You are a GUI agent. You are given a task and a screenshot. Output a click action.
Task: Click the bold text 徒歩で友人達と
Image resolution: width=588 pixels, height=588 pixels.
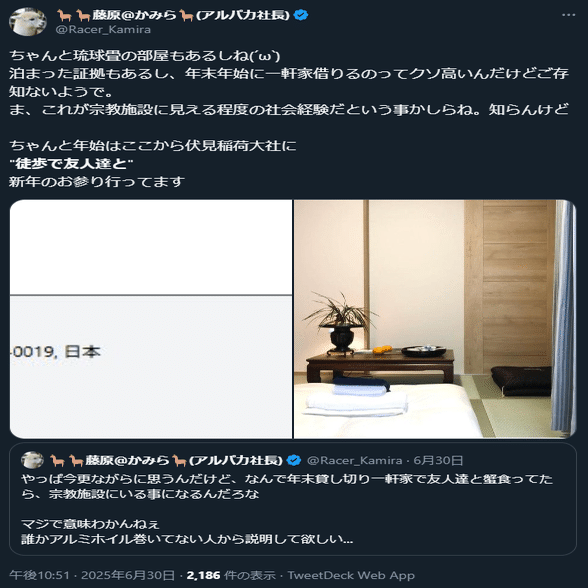[x=71, y=164]
